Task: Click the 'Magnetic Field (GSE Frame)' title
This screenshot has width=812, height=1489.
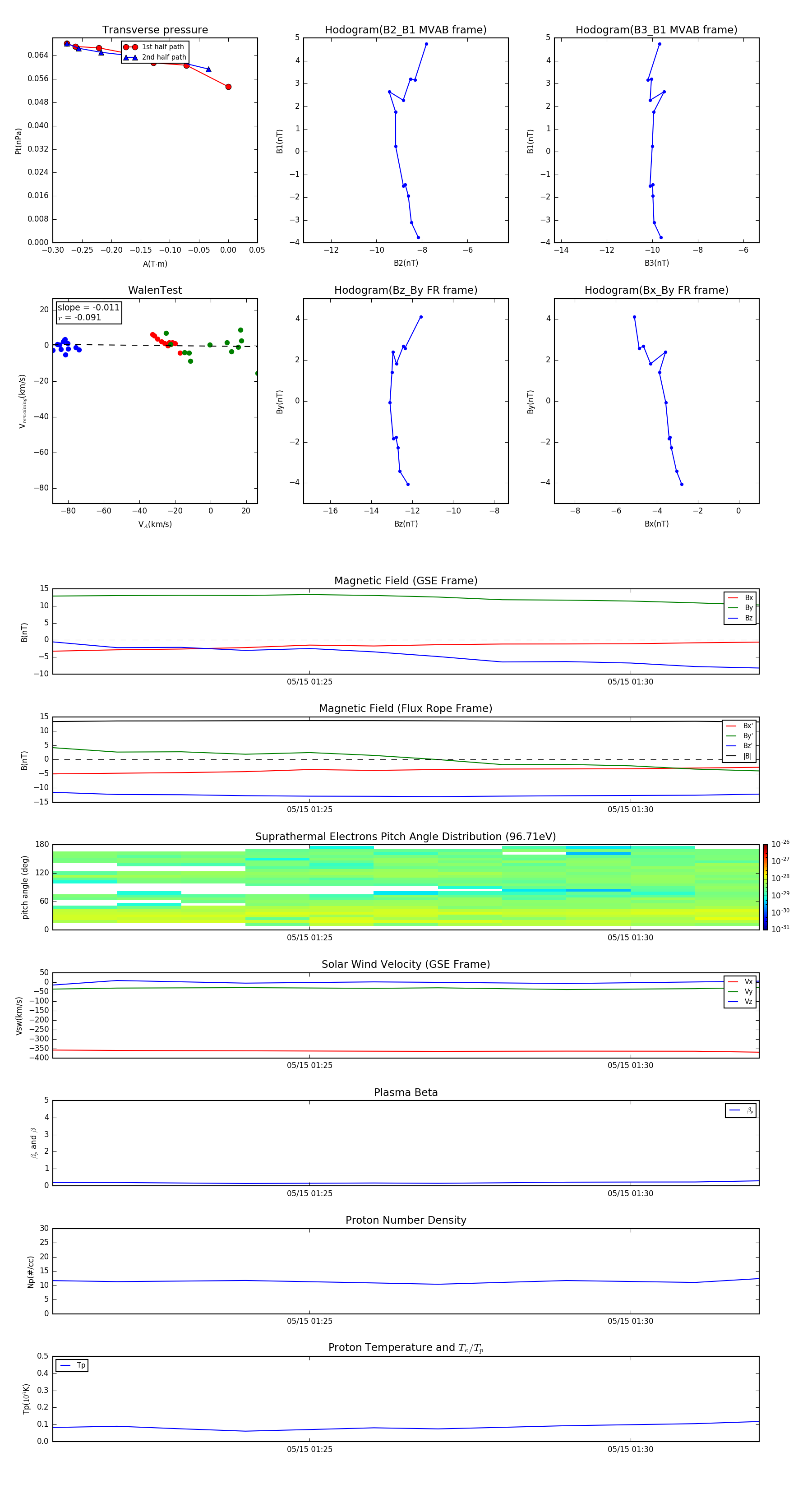Action: 406,581
